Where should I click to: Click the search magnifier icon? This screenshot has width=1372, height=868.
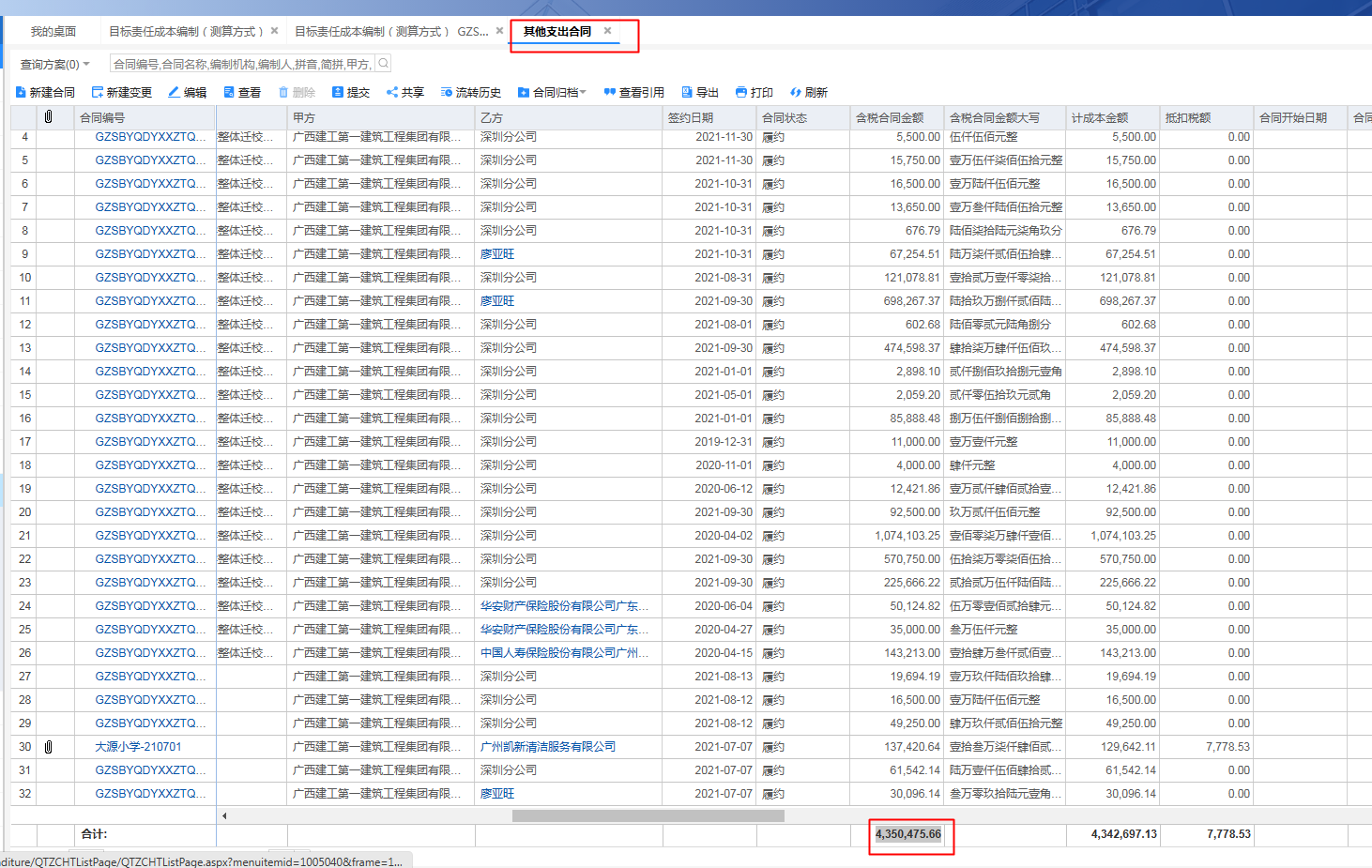pos(383,64)
